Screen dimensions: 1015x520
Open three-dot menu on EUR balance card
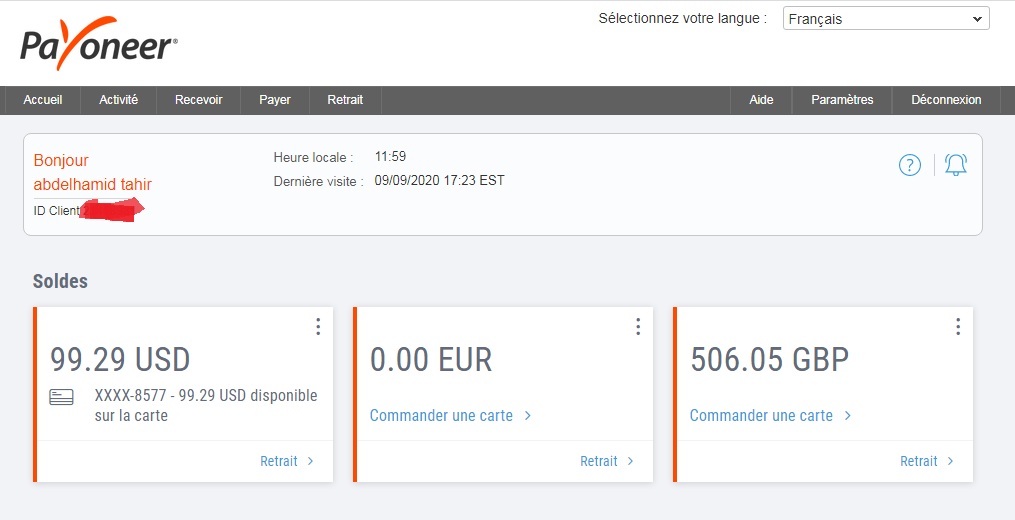tap(638, 326)
